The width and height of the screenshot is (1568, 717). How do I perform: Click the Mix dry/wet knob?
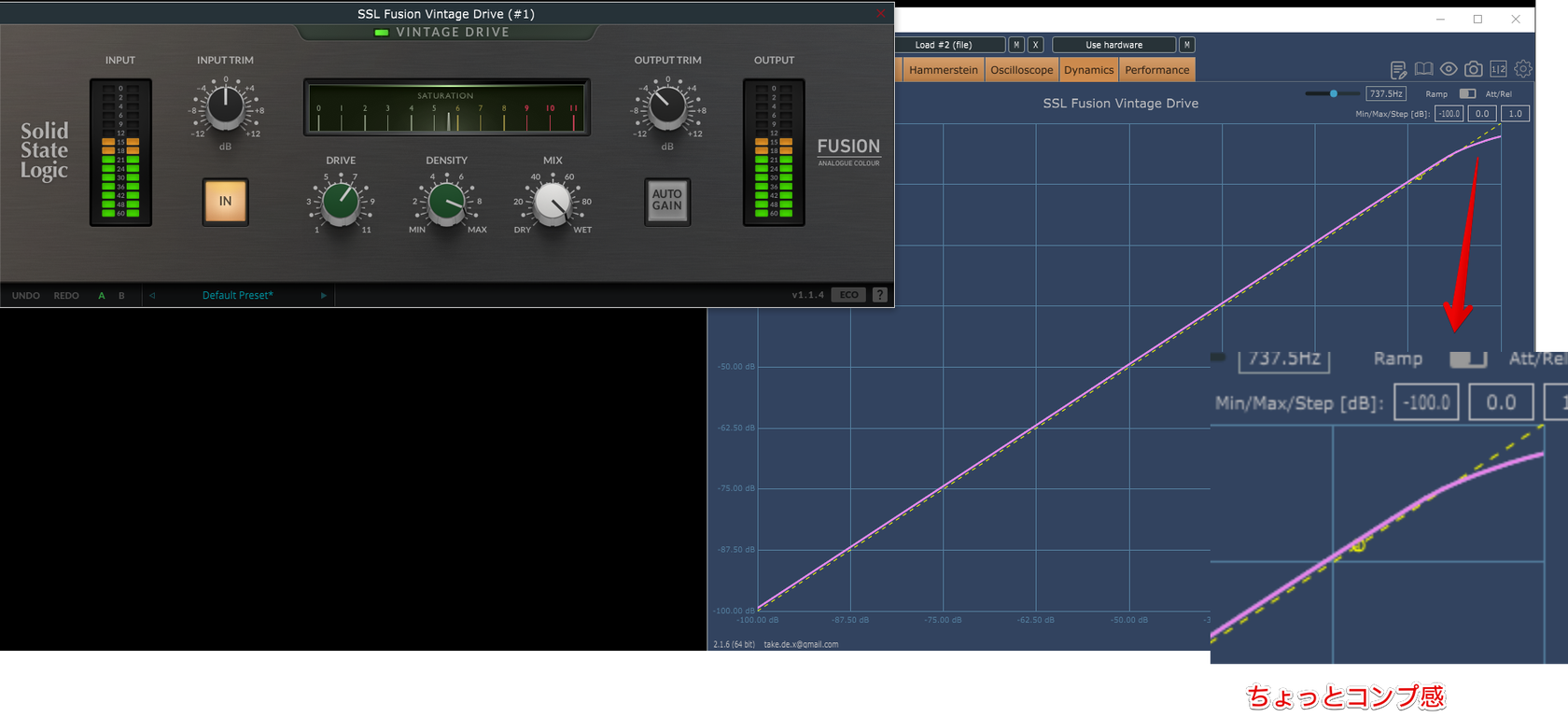(553, 202)
